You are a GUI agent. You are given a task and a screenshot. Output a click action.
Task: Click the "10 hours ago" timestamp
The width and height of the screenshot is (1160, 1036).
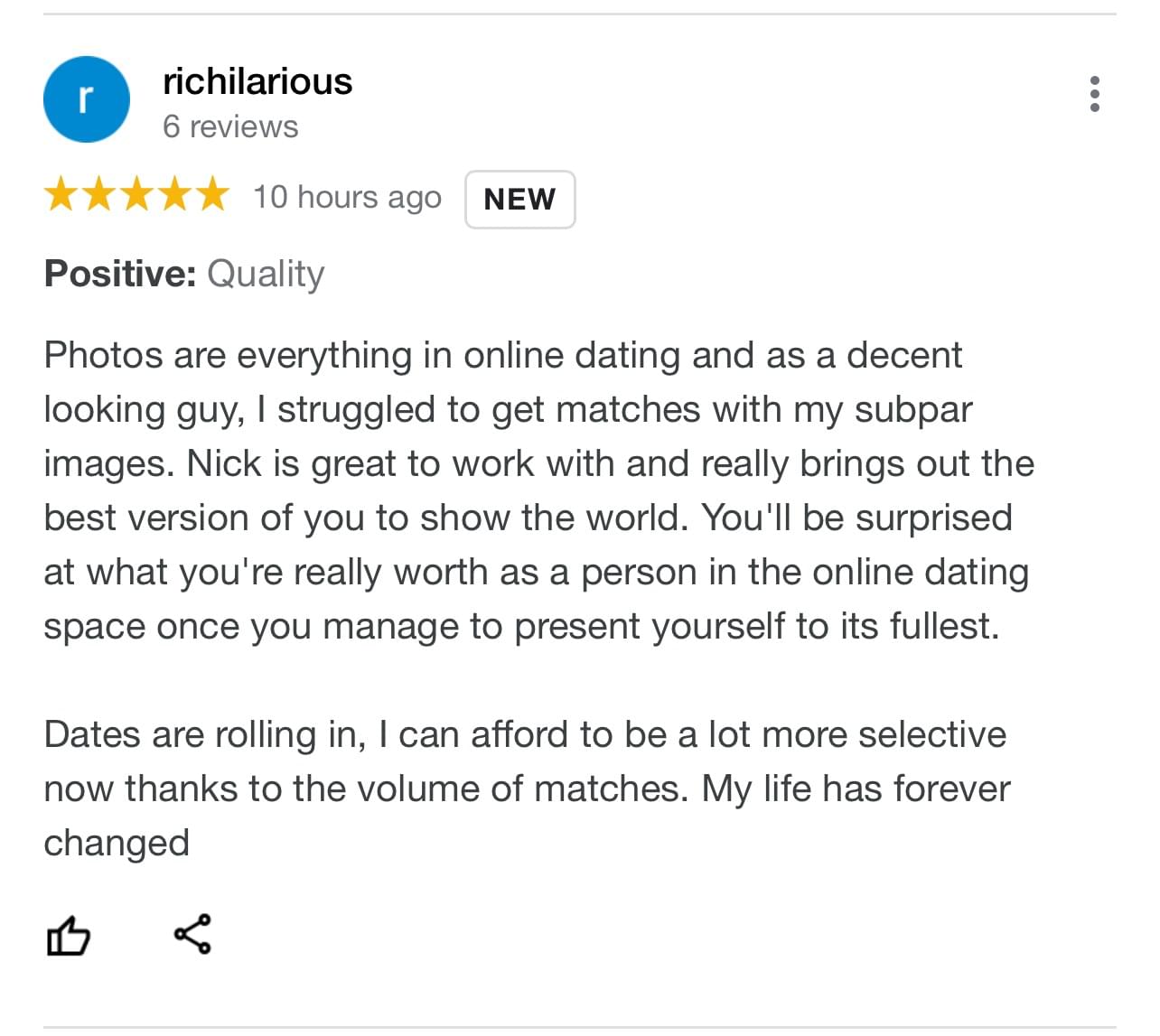[x=347, y=197]
